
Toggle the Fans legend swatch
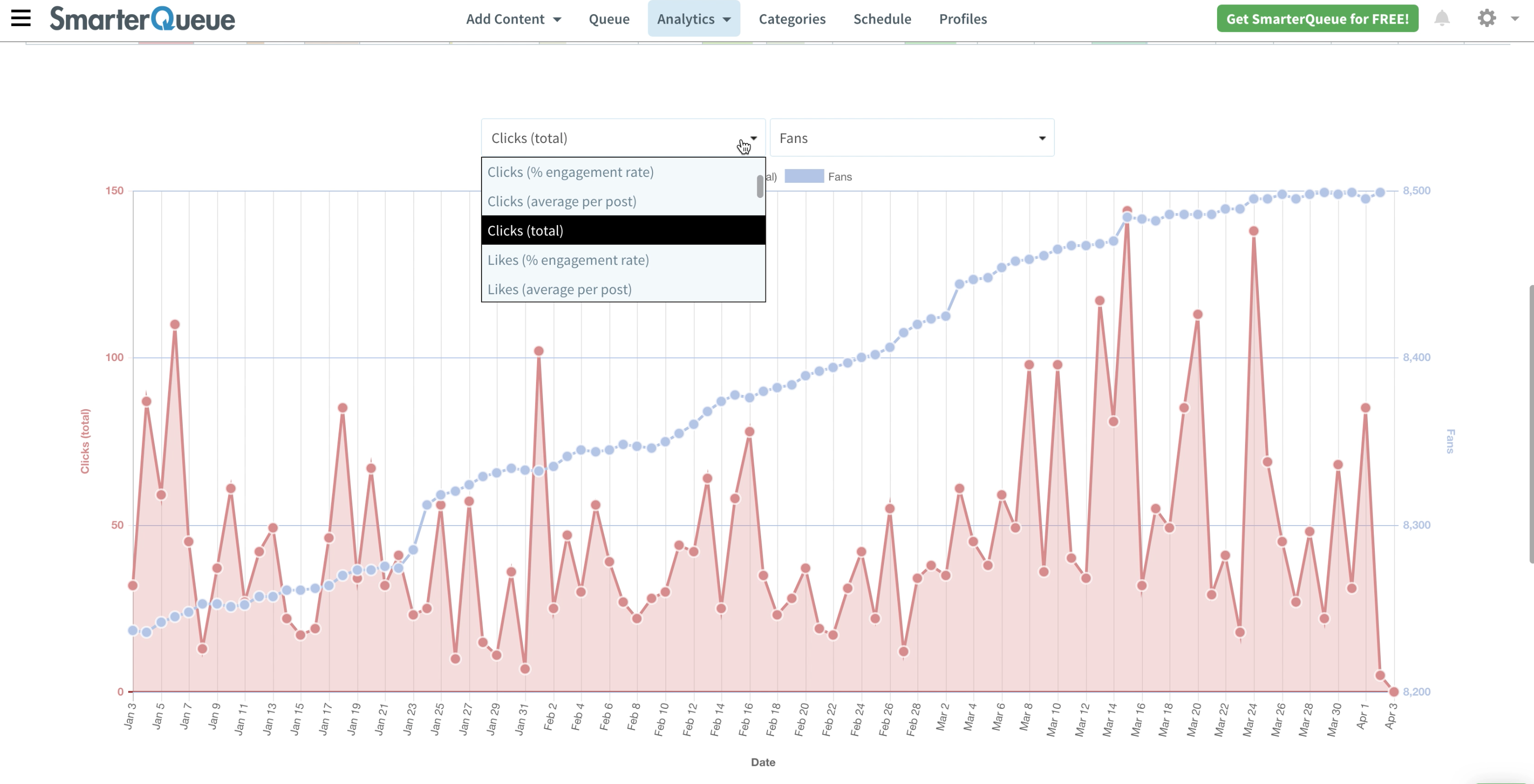804,176
